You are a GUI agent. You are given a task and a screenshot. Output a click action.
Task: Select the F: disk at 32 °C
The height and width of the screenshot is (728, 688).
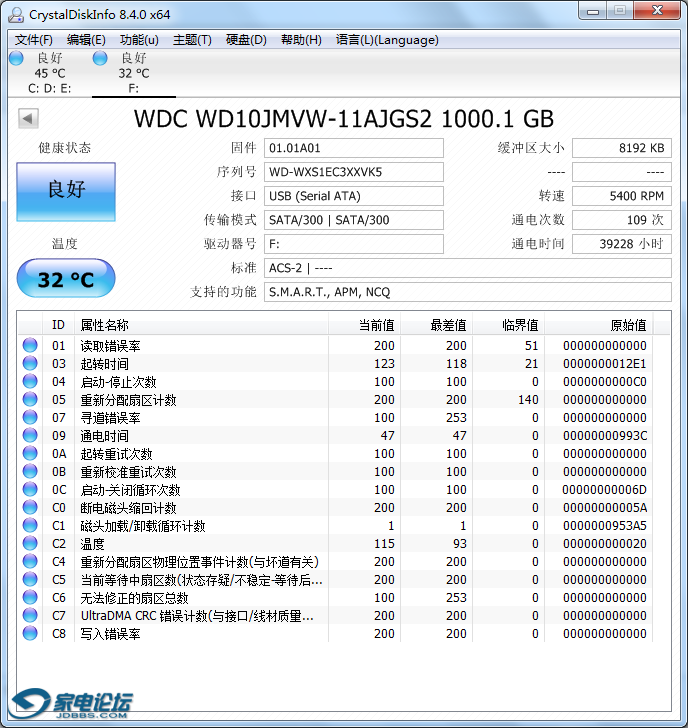point(134,73)
